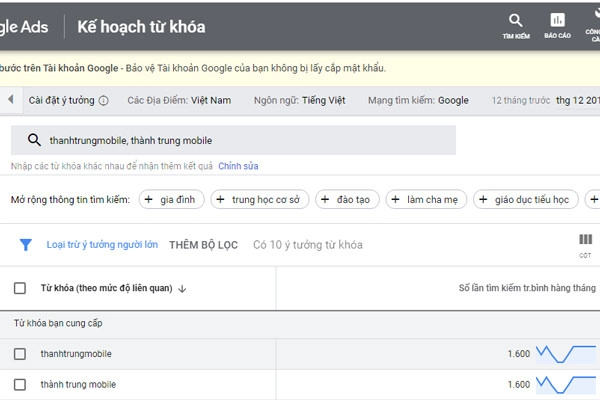Add the 'đào tạo' suggestion chip

pos(346,200)
